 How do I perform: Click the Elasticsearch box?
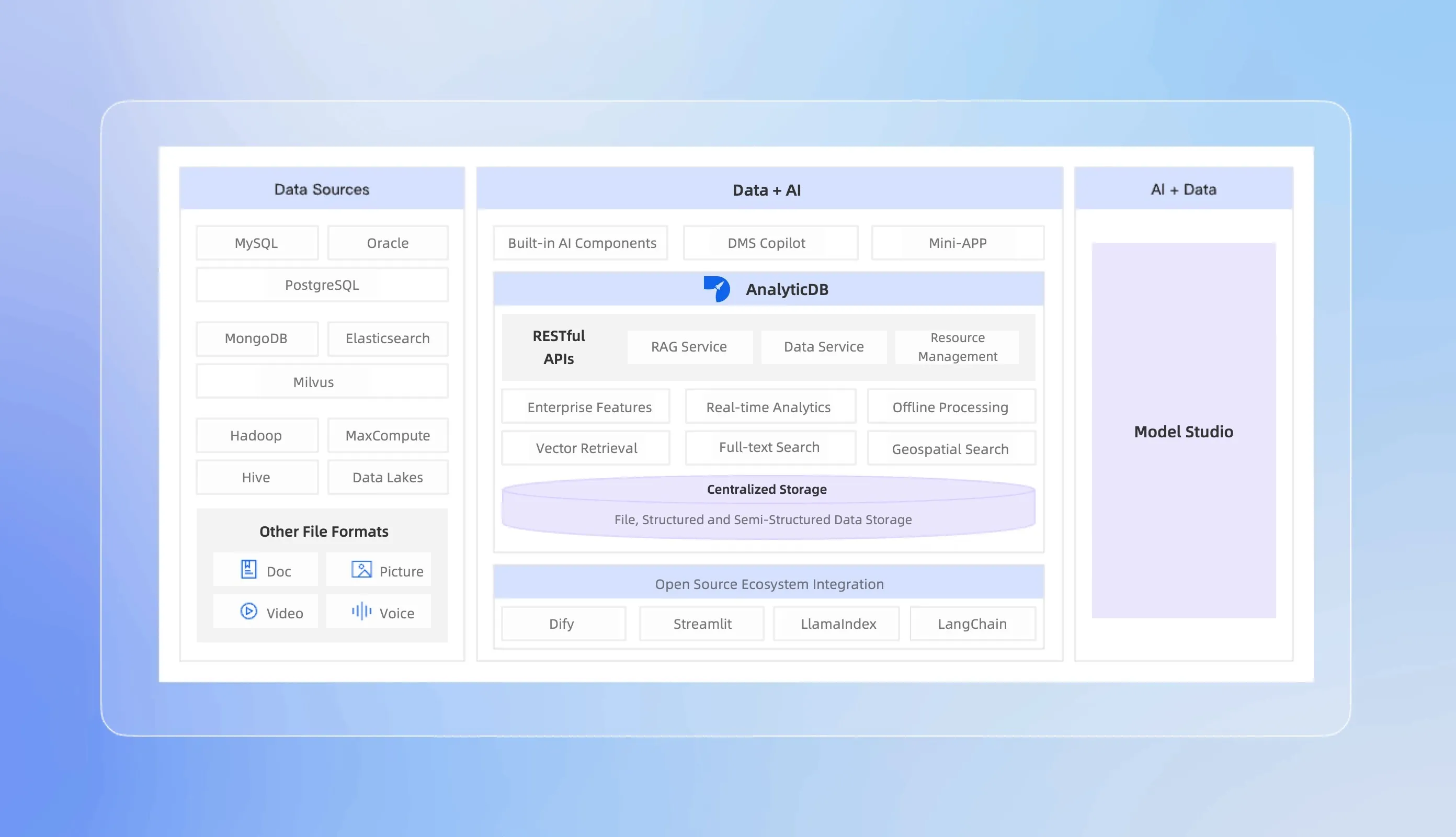[x=387, y=338]
